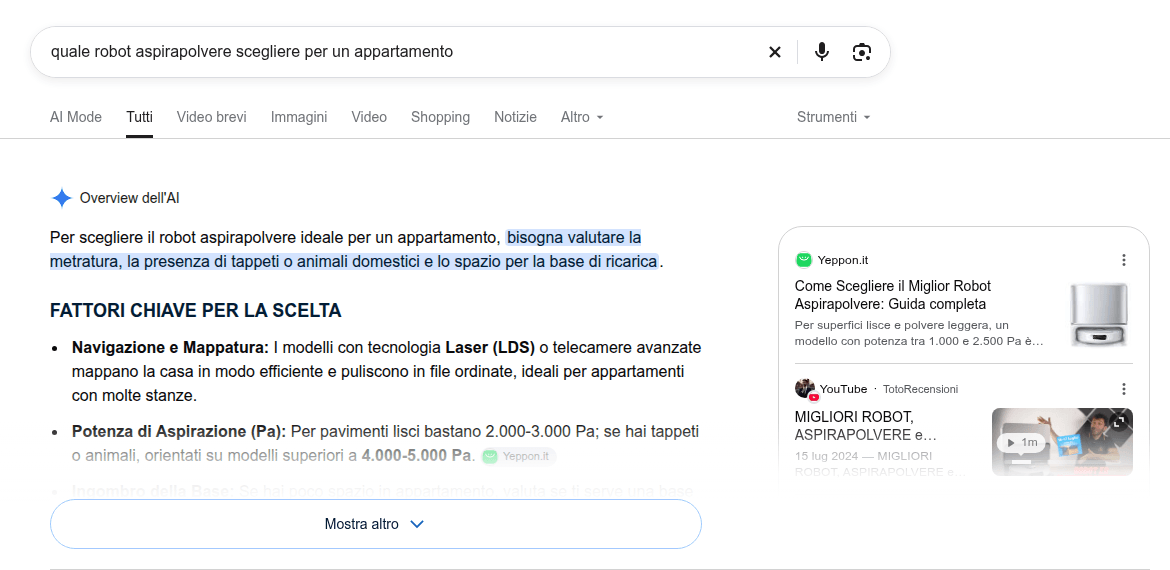Start voice search with microphone icon
Screen dimensions: 1170x570
pyautogui.click(x=822, y=51)
